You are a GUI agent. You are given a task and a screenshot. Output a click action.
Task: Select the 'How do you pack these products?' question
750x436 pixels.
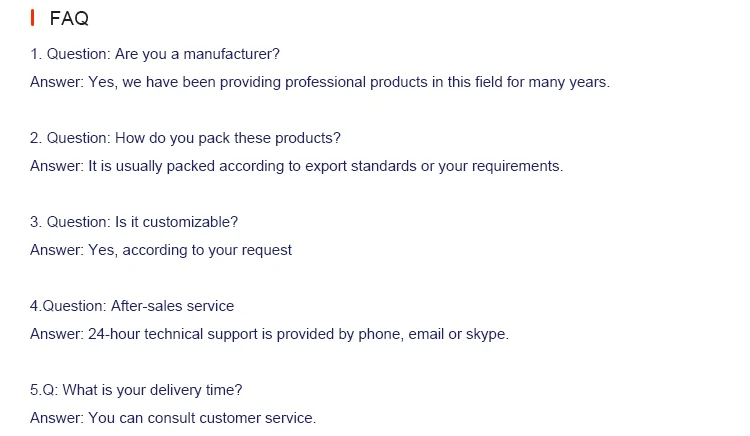(x=185, y=138)
